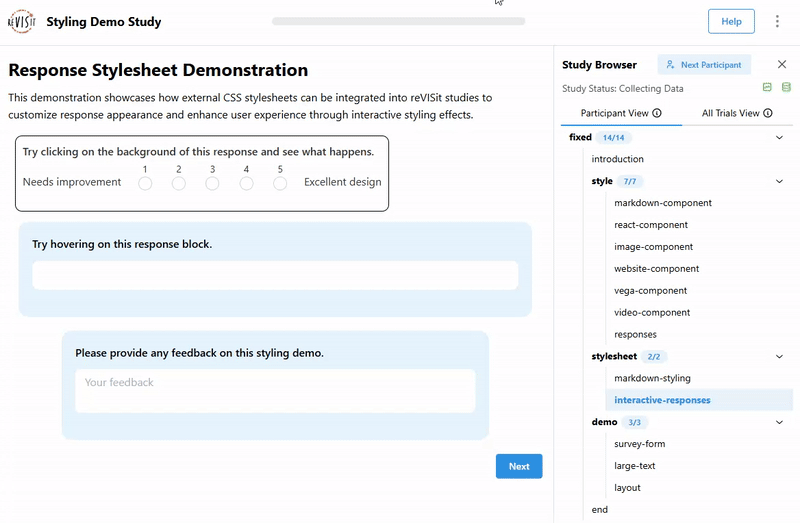
Task: Click the Needs improvement label
Action: pos(72,182)
